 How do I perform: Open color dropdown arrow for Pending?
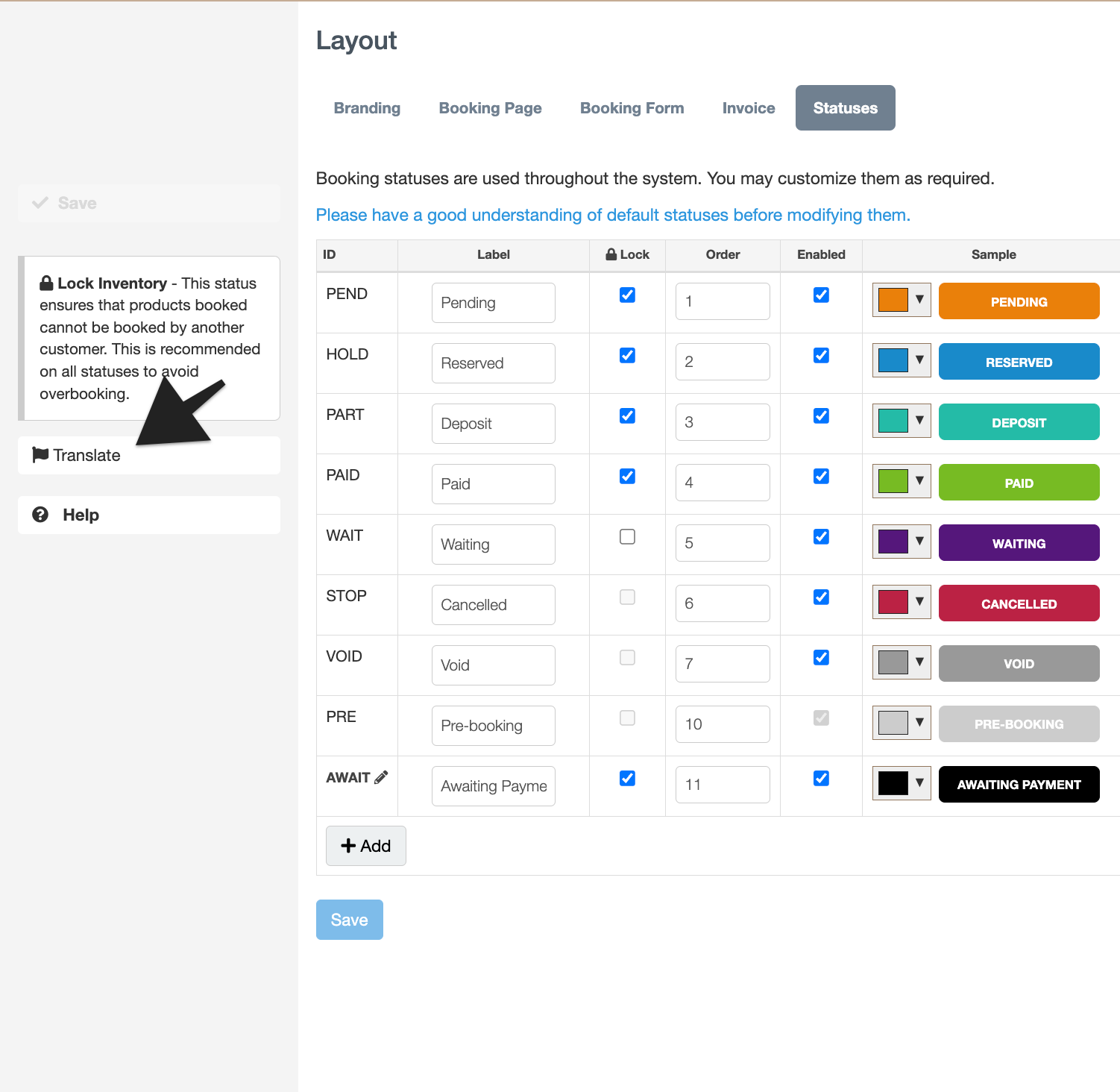(919, 299)
